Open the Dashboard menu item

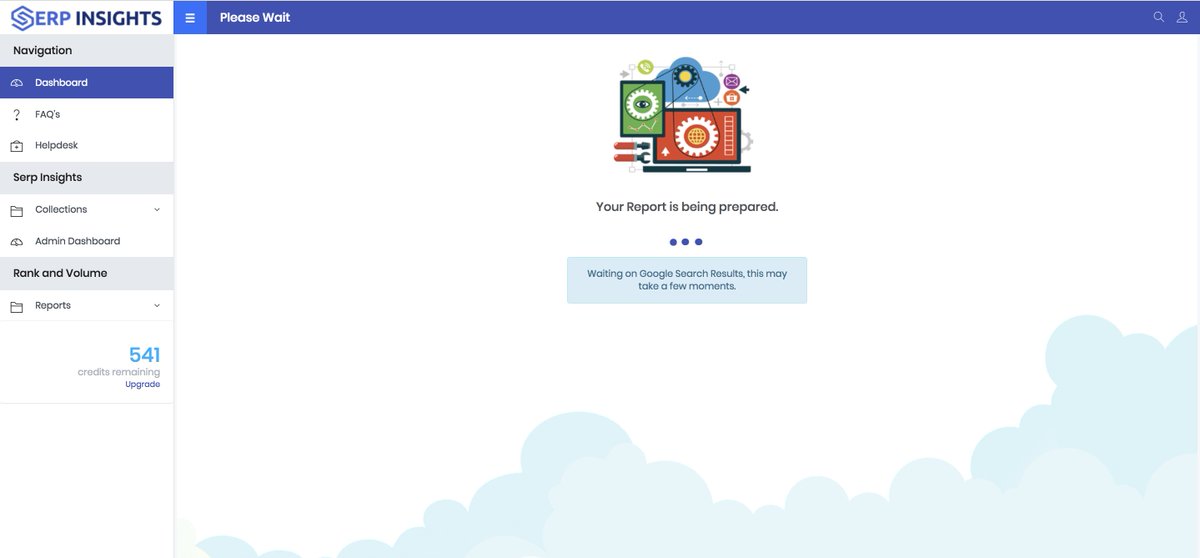click(87, 82)
